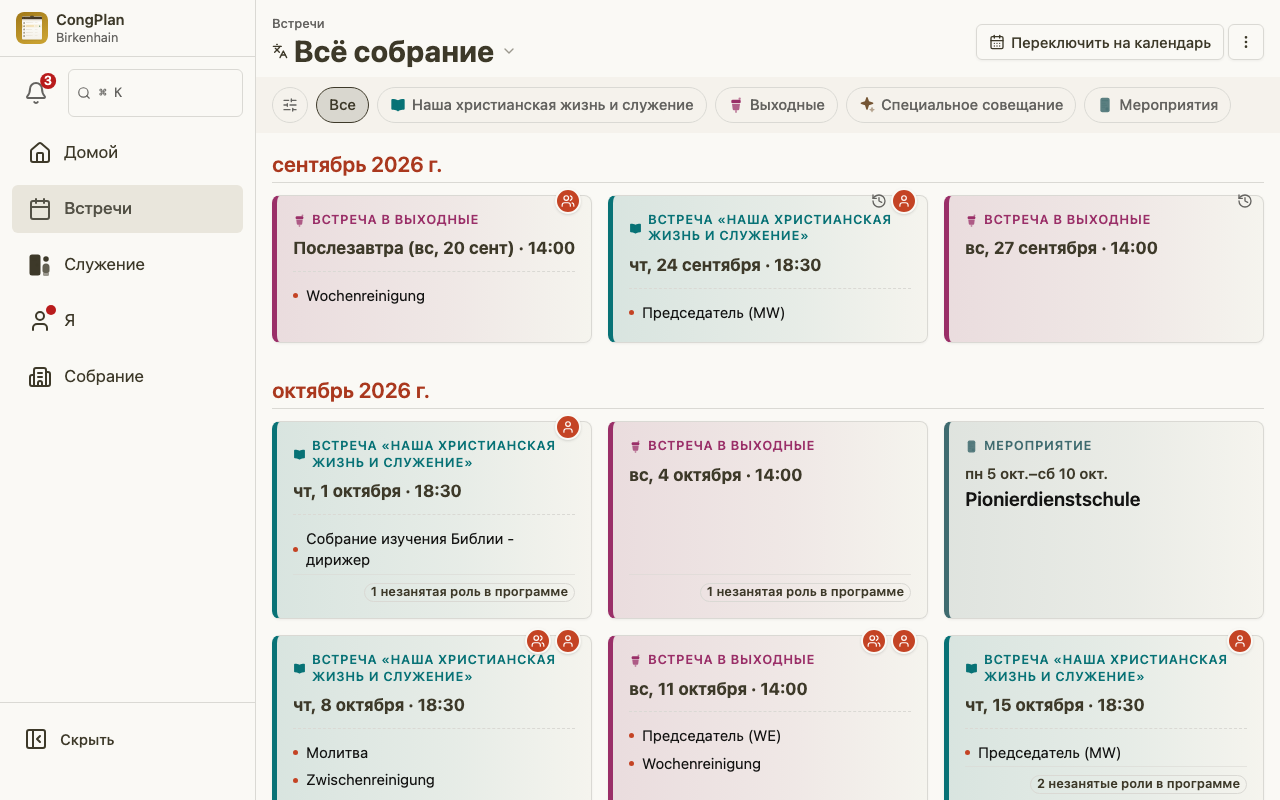Open Собрание in sidebar
Screen dimensions: 1280x800
[x=127, y=377]
